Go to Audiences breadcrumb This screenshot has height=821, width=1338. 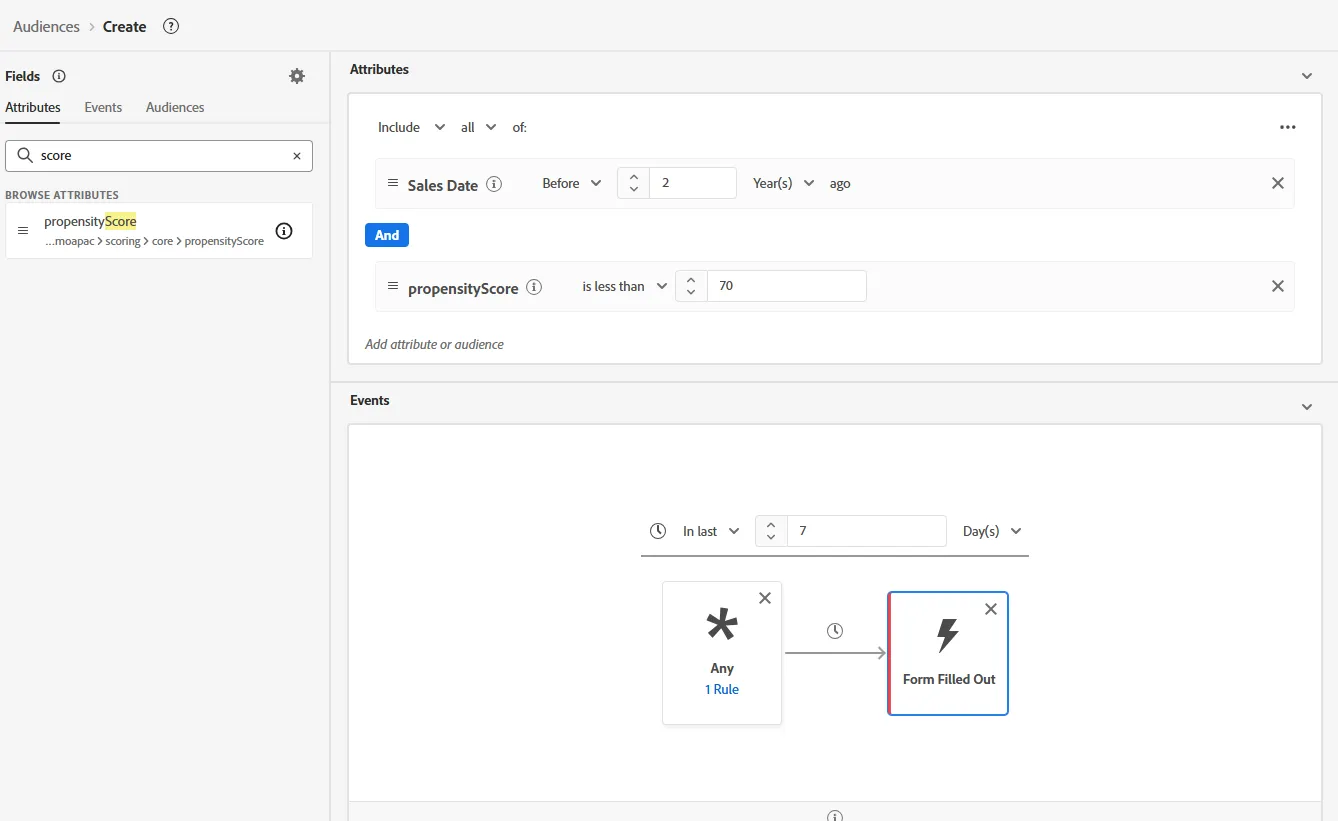[46, 27]
